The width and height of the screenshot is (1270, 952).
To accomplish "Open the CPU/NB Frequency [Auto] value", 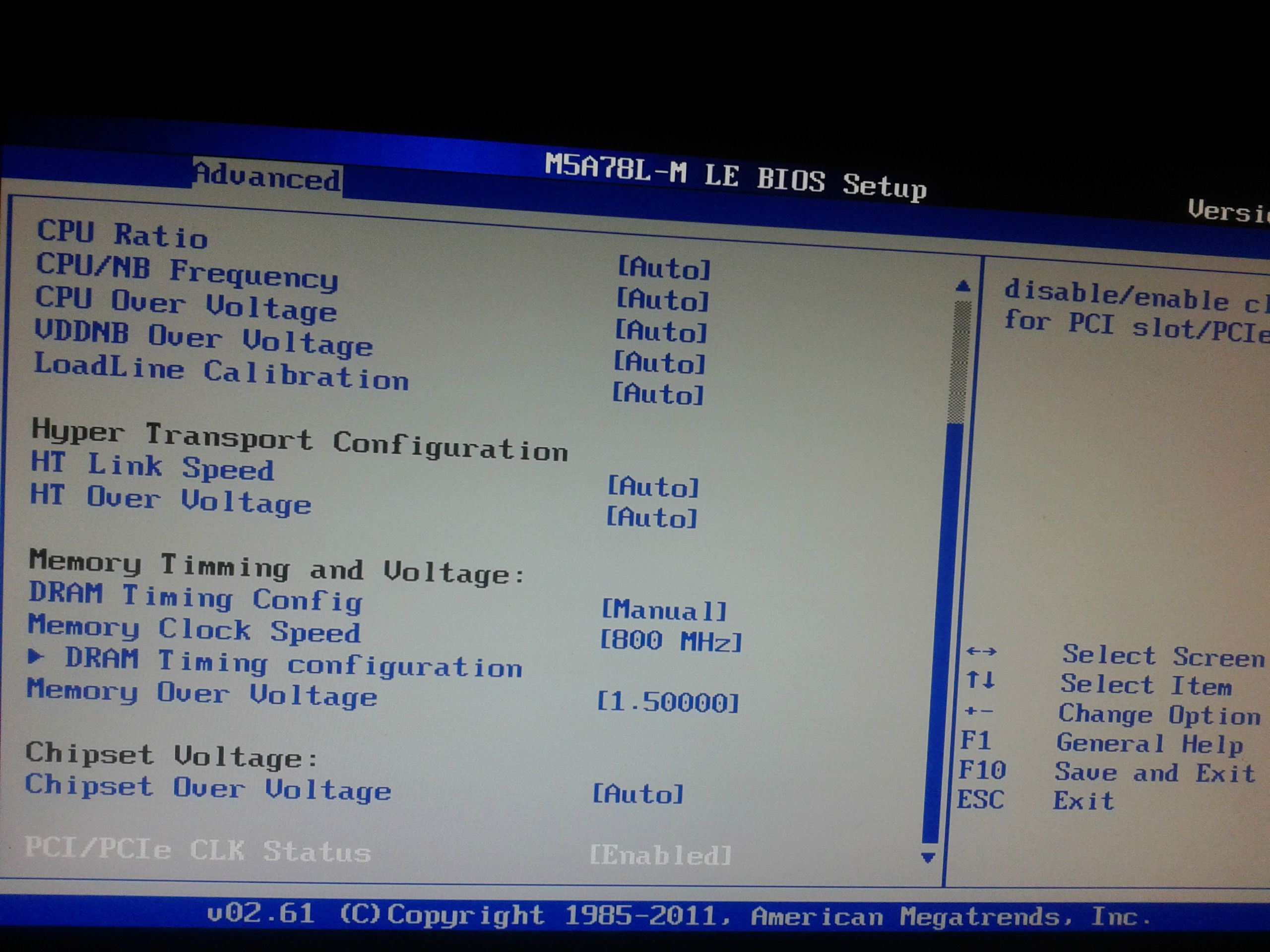I will coord(663,299).
